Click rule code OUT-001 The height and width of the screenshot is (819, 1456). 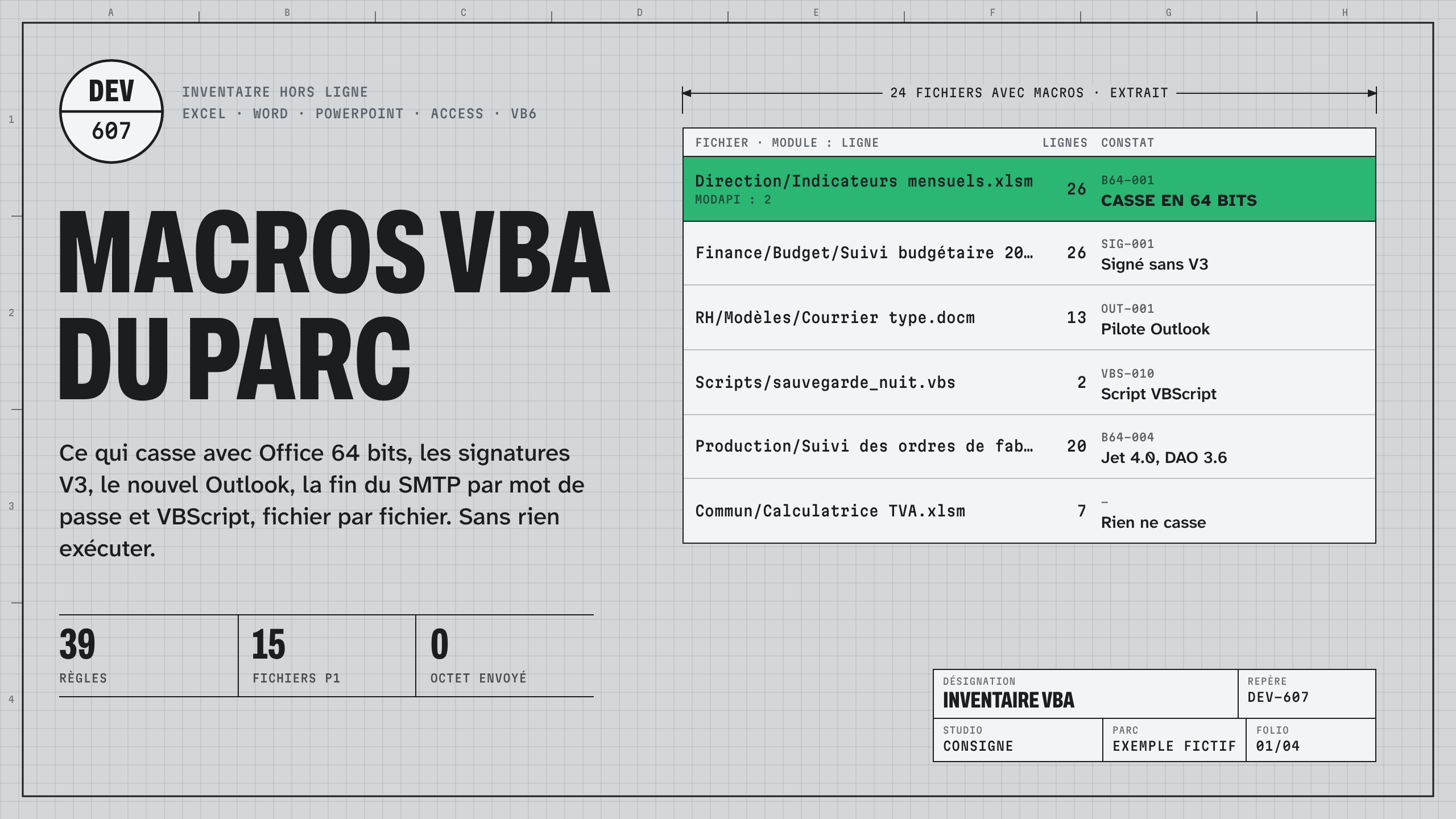coord(1127,309)
